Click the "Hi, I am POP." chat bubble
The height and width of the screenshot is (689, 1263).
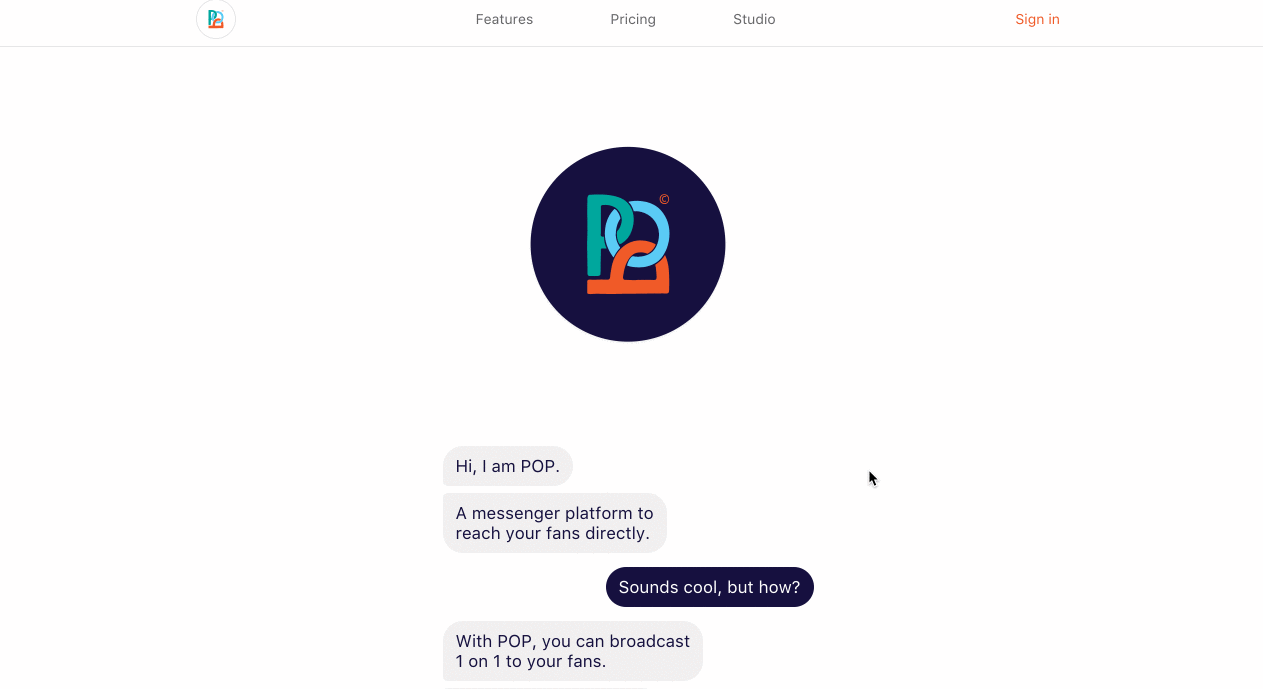tap(507, 466)
